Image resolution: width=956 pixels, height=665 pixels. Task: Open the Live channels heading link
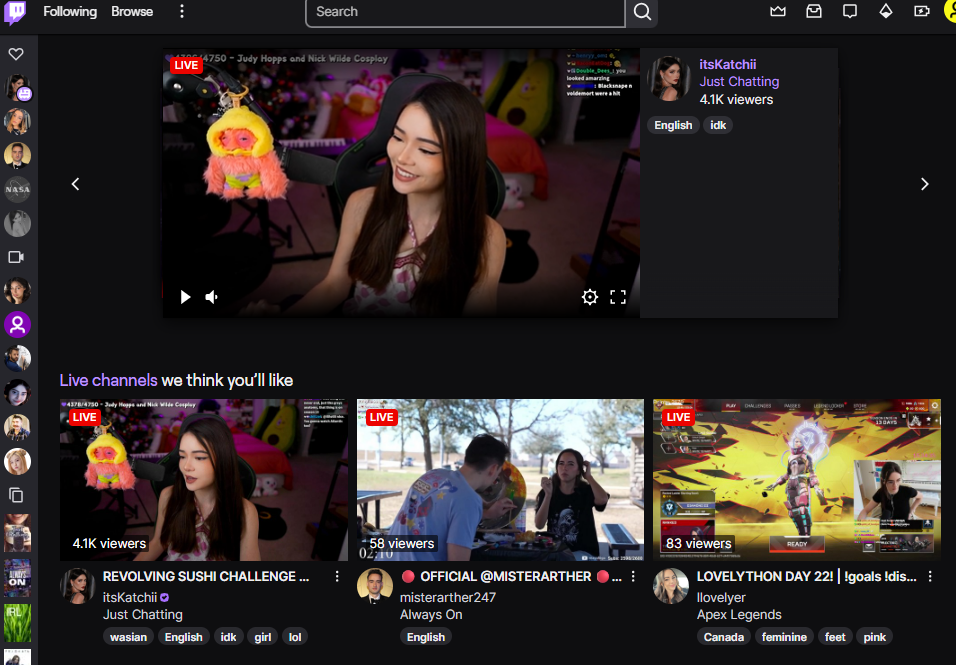(109, 380)
